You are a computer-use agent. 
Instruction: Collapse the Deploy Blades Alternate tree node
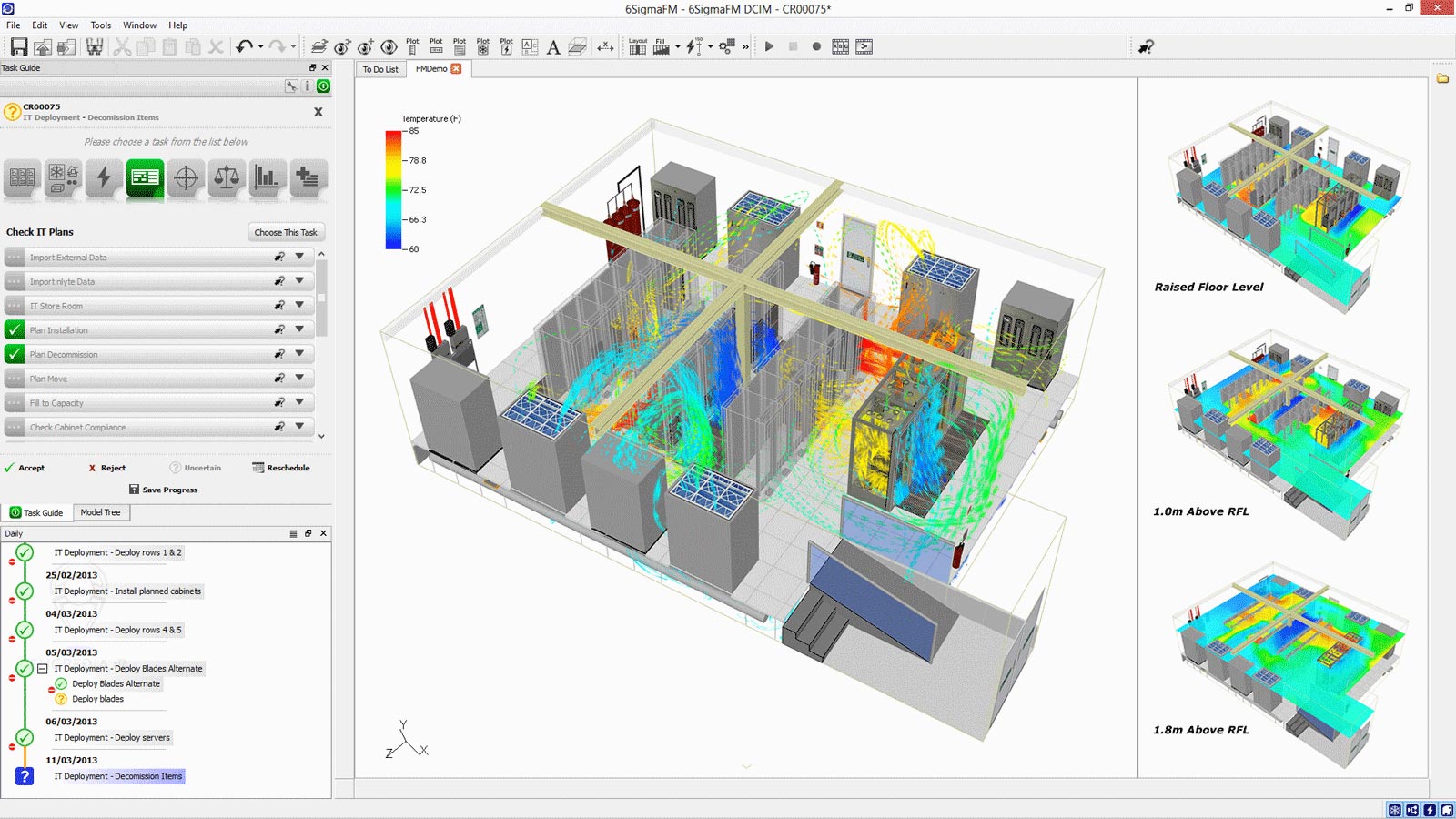point(43,669)
